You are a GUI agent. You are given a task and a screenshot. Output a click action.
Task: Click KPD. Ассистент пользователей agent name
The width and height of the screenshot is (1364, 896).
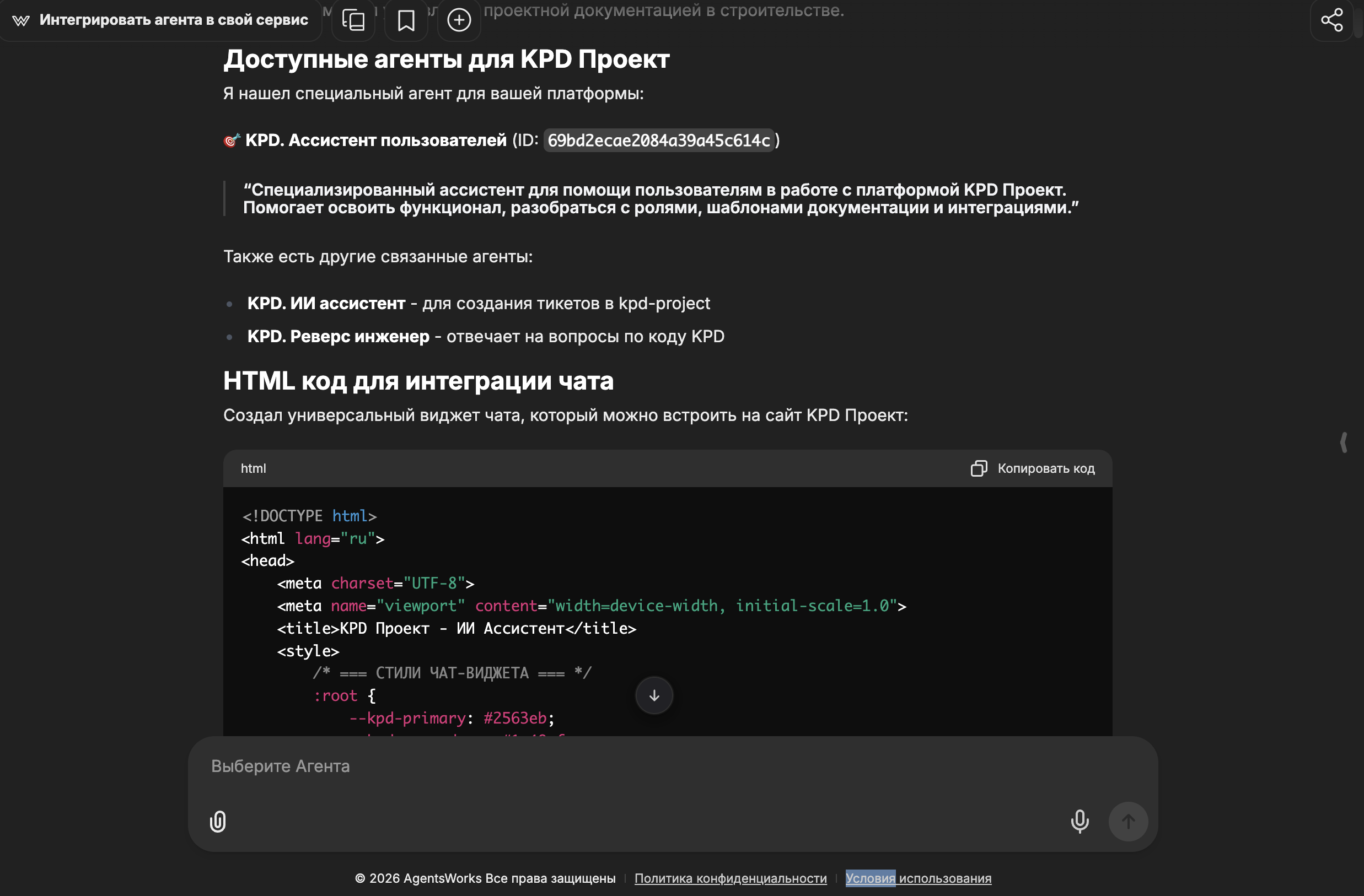point(375,141)
